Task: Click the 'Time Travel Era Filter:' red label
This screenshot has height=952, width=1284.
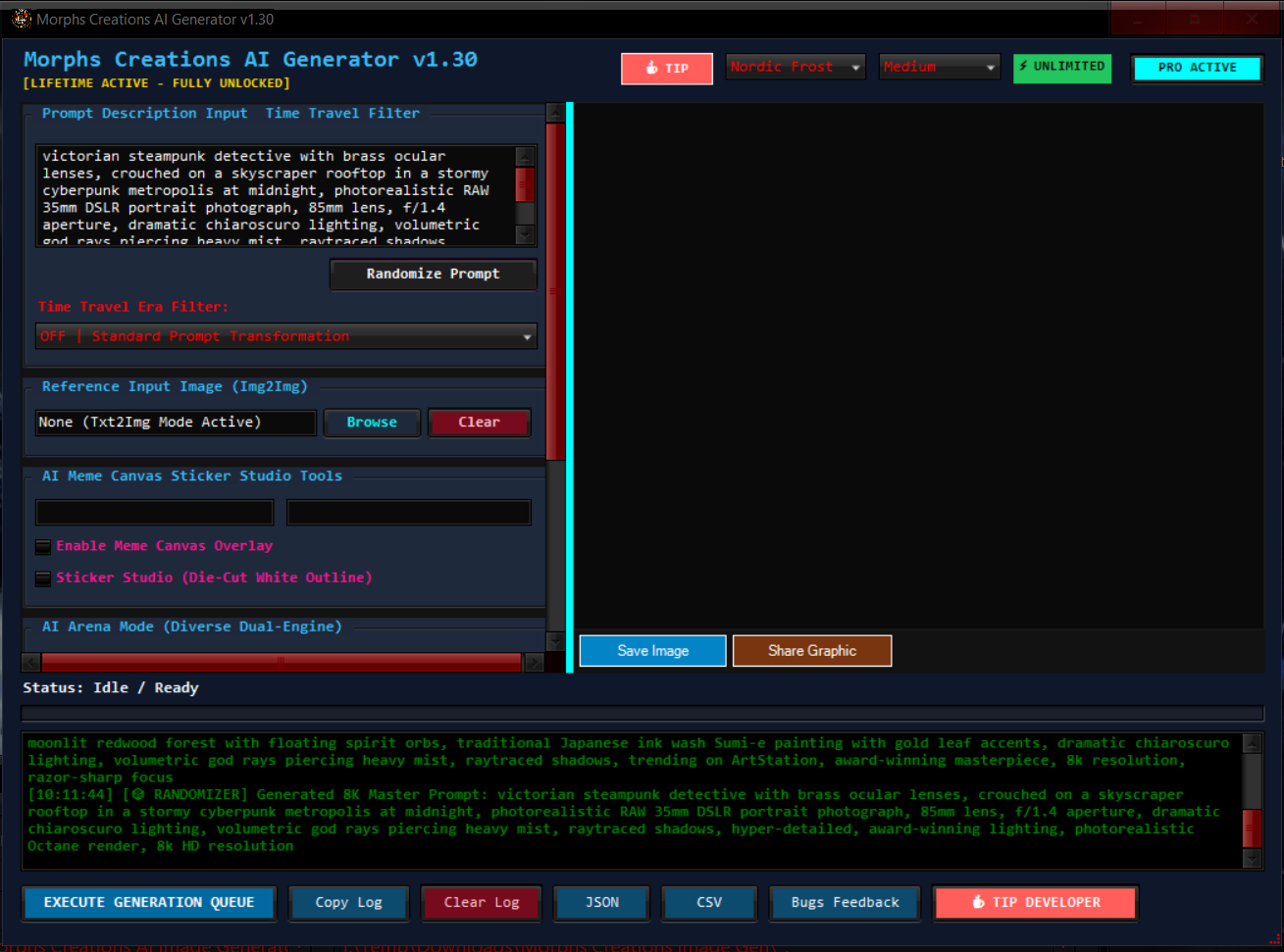Action: pyautogui.click(x=133, y=307)
